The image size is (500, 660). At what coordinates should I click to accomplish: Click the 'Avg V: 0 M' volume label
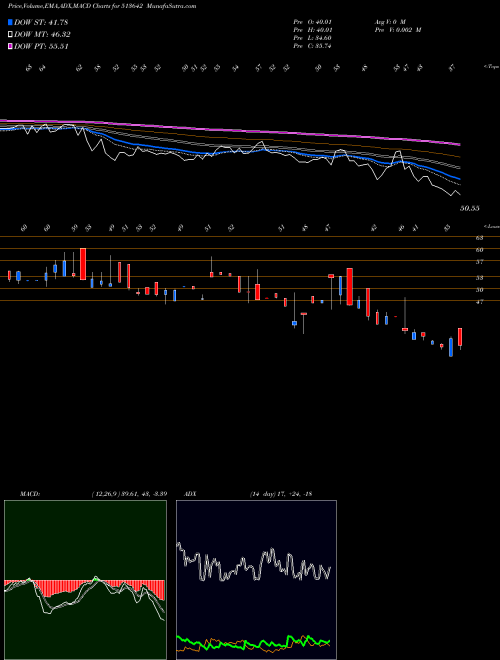(x=390, y=22)
